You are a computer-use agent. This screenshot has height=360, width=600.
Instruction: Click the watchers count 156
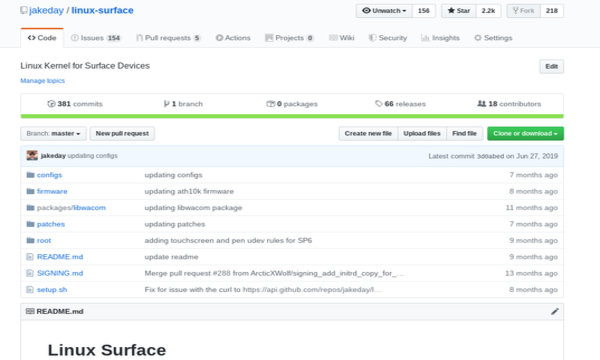tap(424, 11)
